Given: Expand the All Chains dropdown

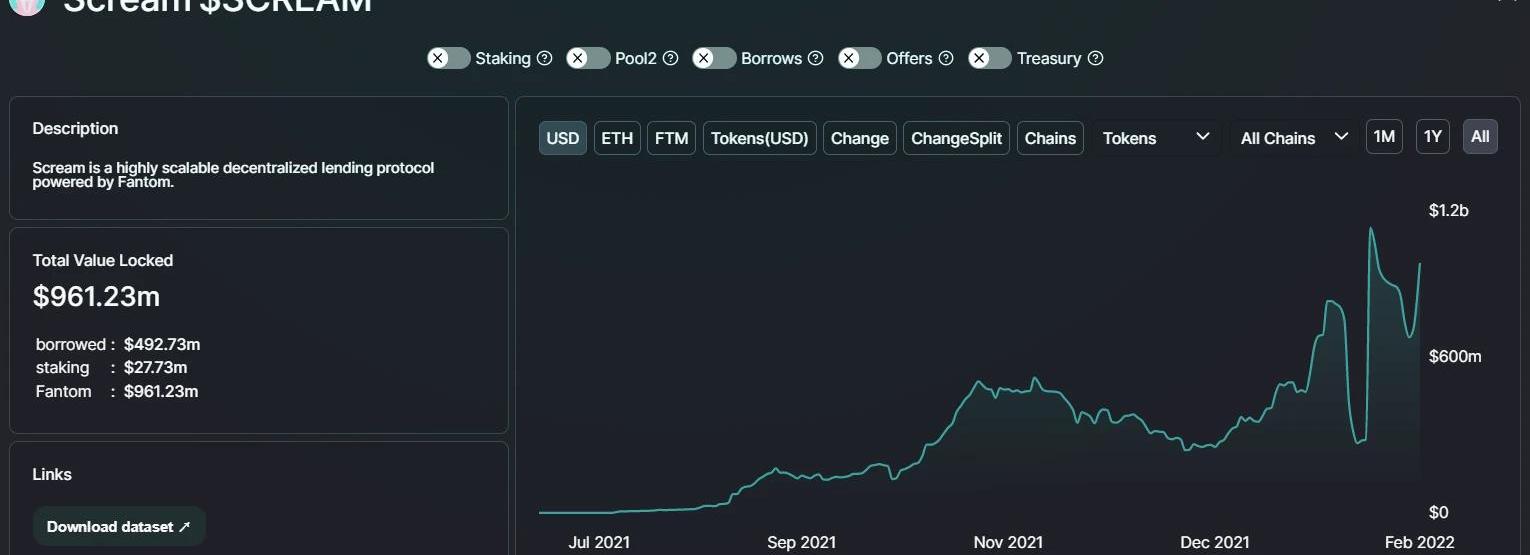Looking at the screenshot, I should [x=1294, y=138].
